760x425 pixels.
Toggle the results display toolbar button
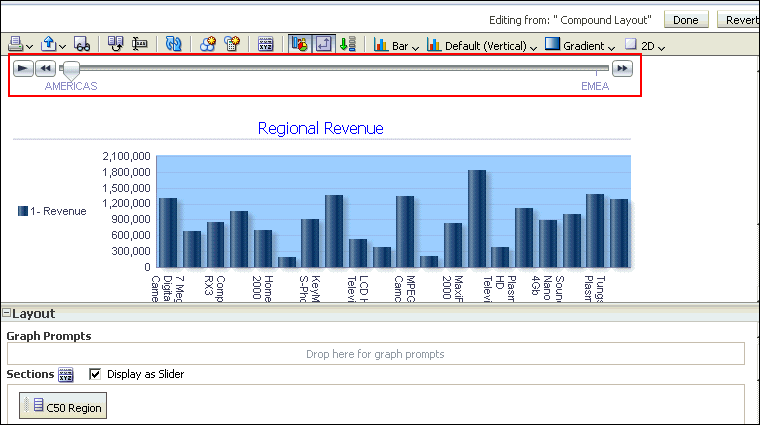299,45
